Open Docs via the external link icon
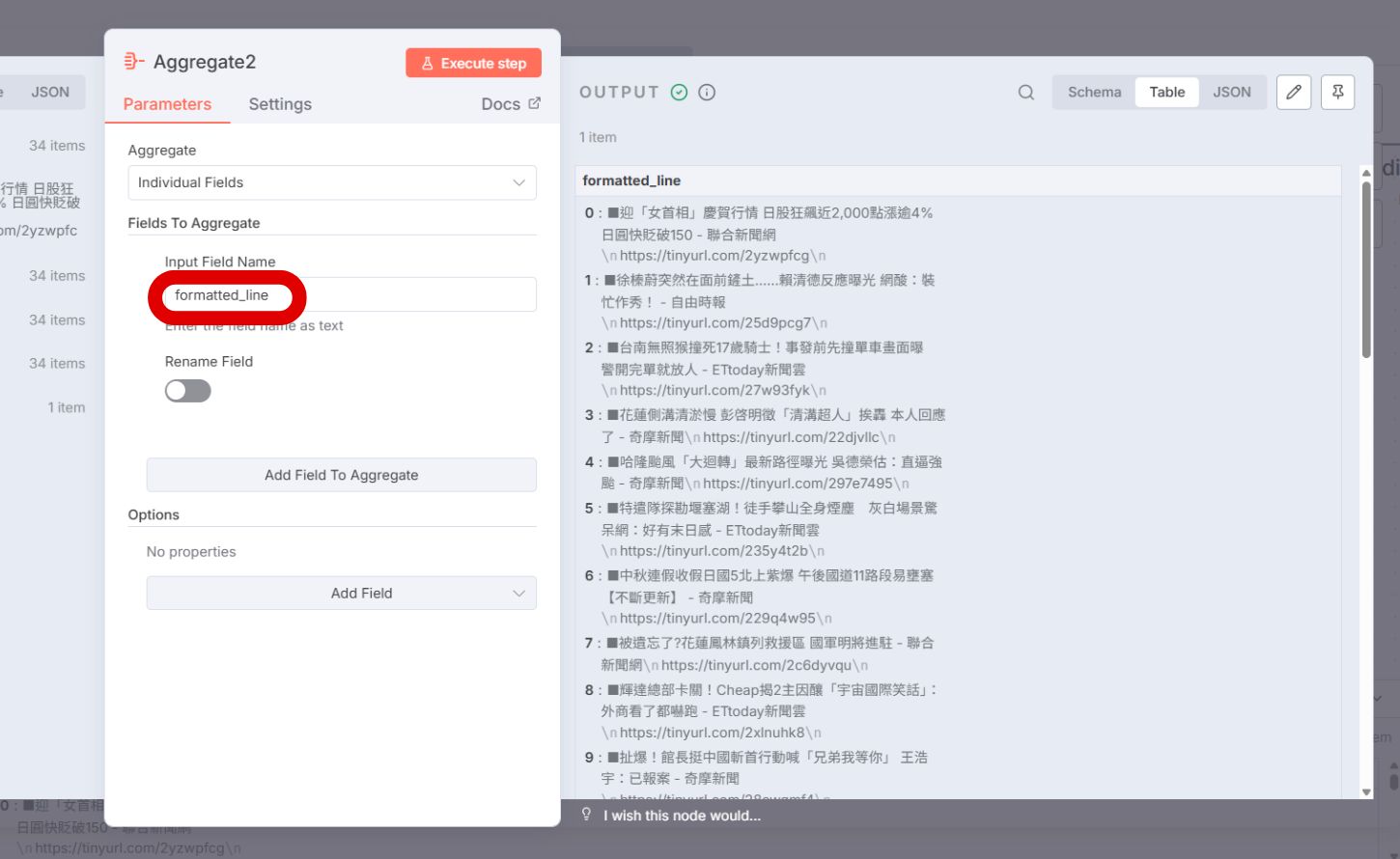 536,102
